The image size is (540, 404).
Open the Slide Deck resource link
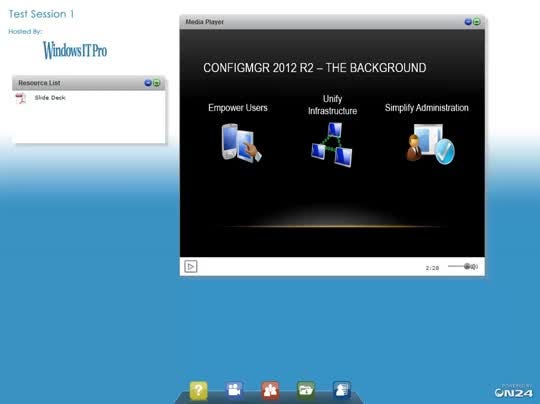(50, 98)
